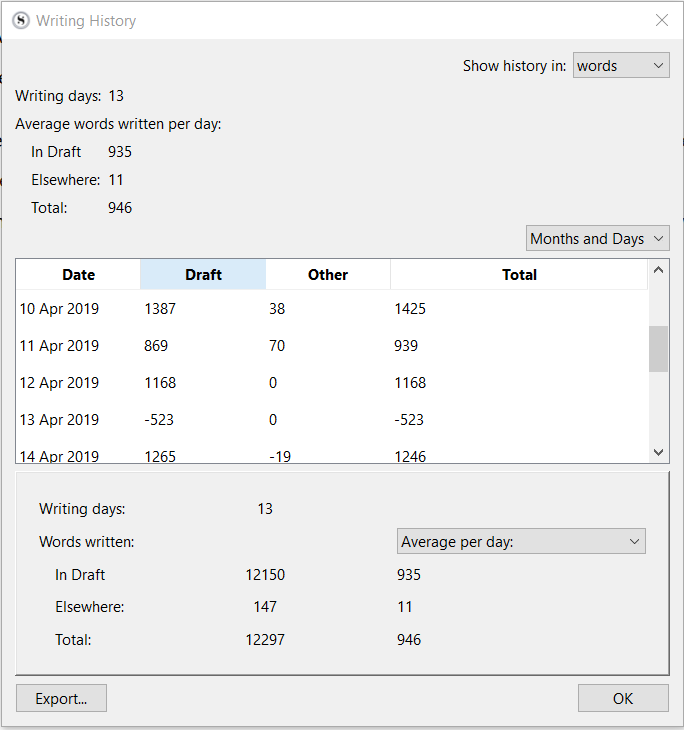Confirm with the OK button
The image size is (684, 730).
(623, 698)
